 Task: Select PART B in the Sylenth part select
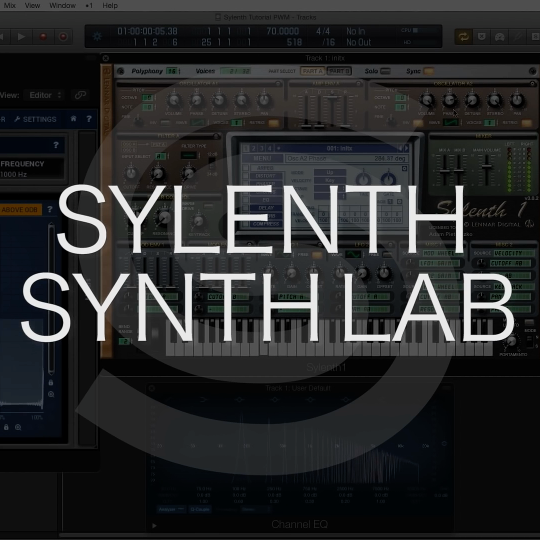pyautogui.click(x=339, y=71)
